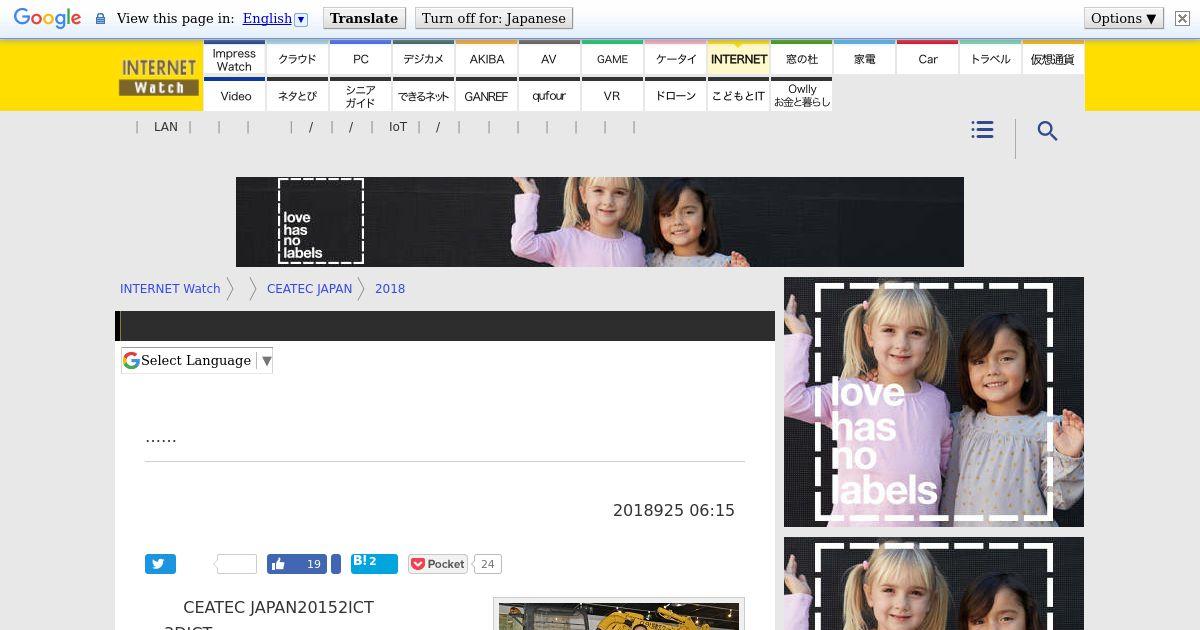
Task: Click Turn off for: Japanese button
Action: point(494,18)
